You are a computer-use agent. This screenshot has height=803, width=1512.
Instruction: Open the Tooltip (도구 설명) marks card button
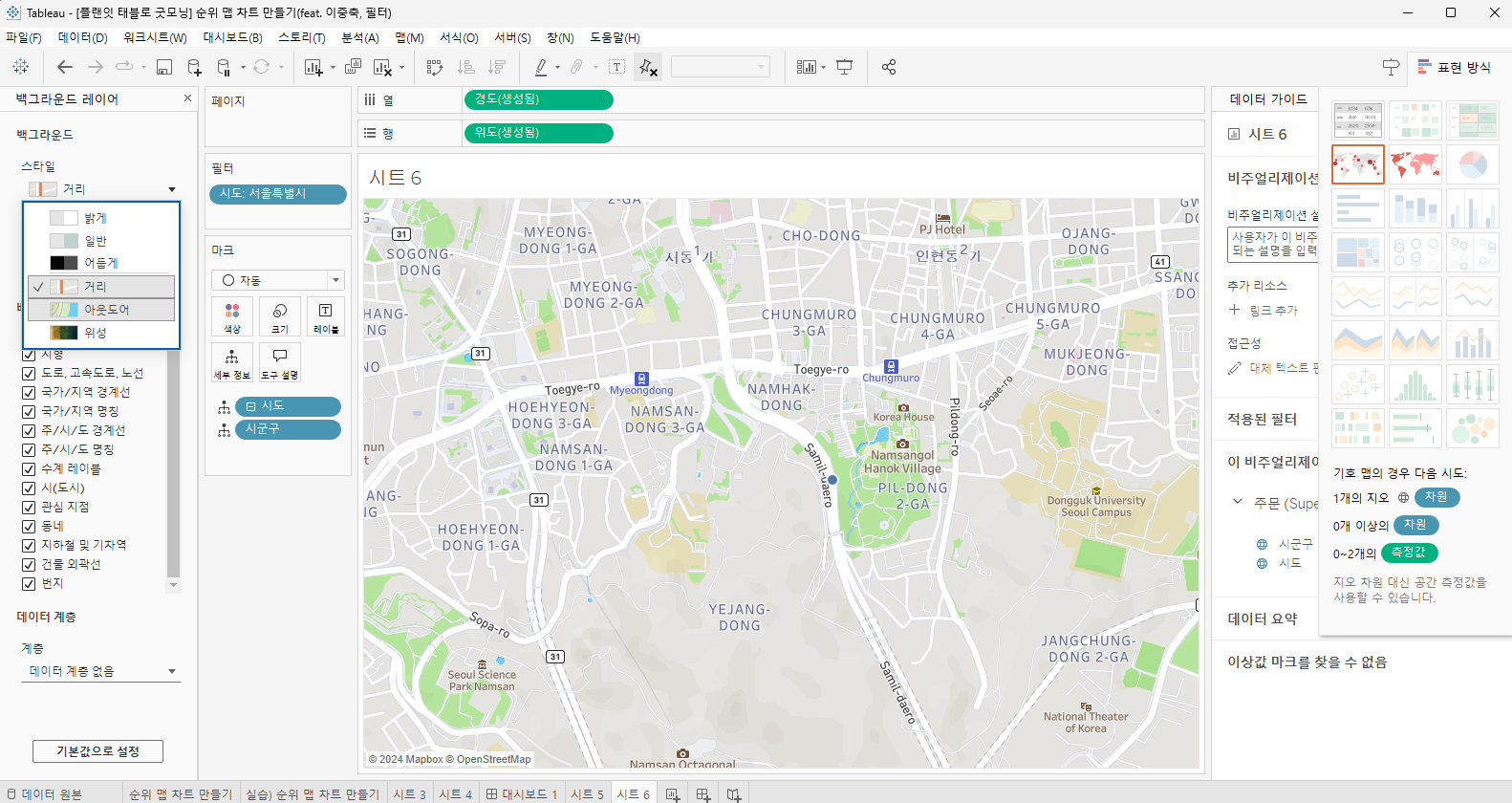(280, 362)
